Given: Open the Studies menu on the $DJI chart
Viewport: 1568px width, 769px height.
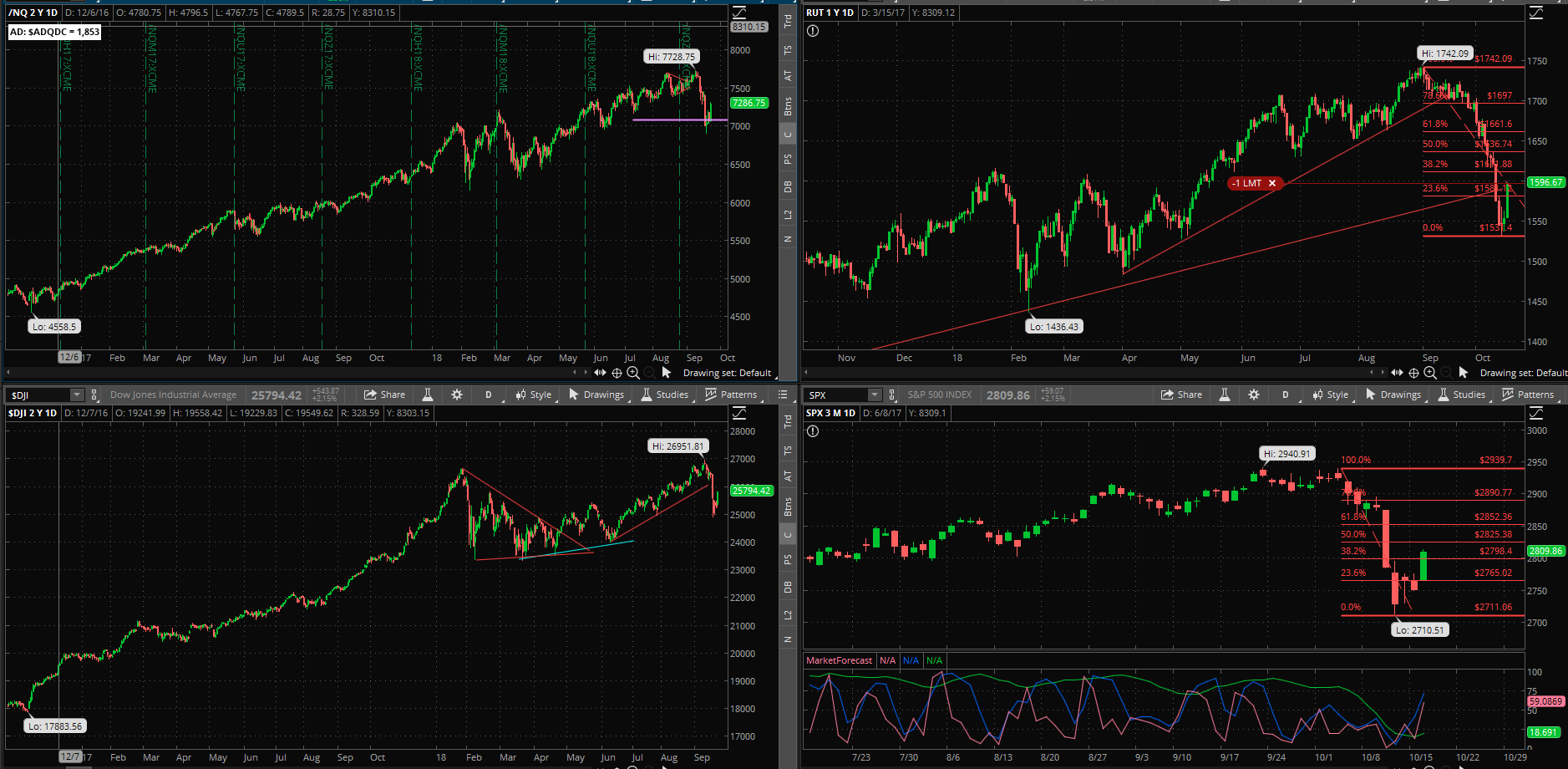Looking at the screenshot, I should pyautogui.click(x=665, y=395).
